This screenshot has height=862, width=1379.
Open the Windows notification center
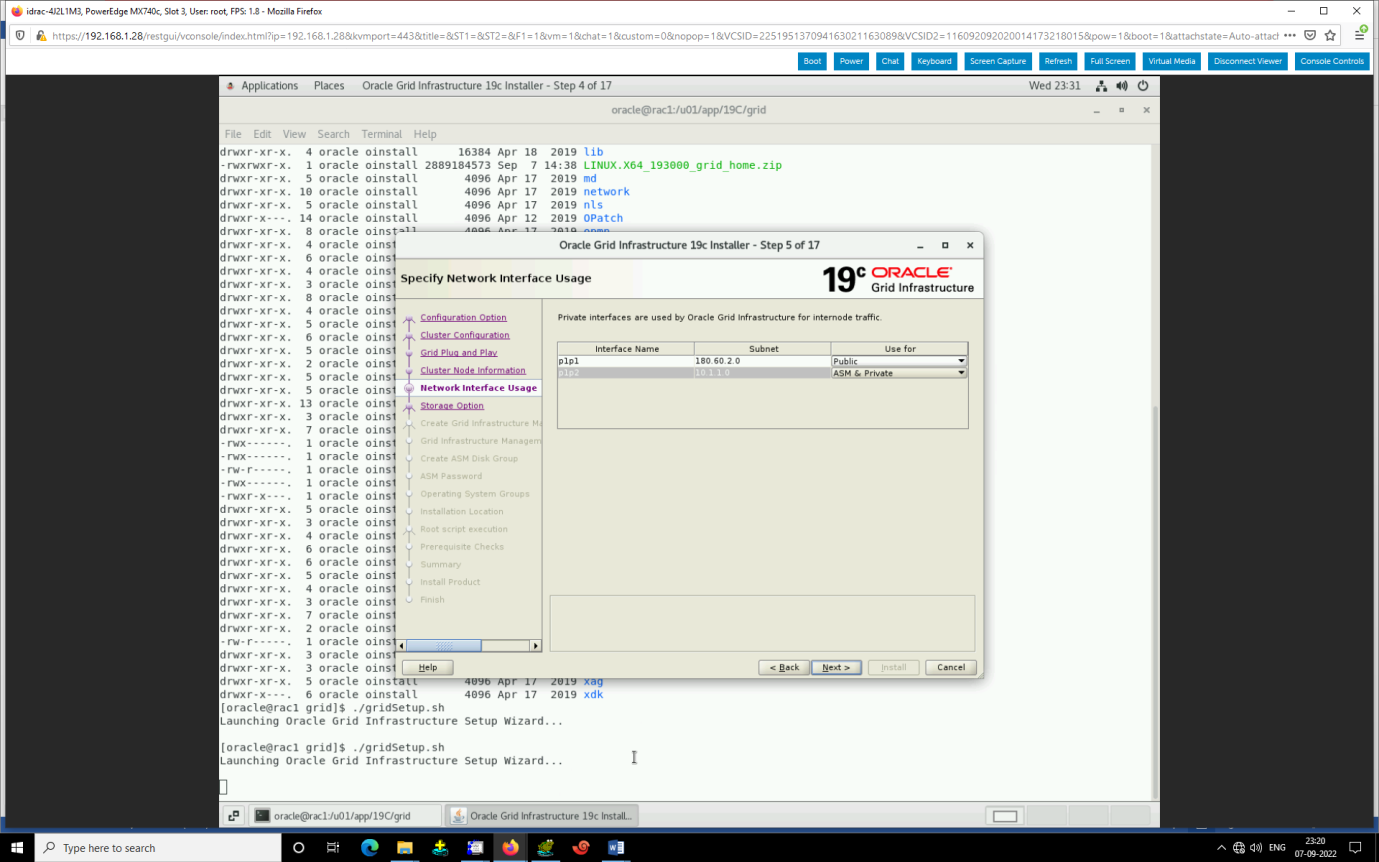click(1356, 847)
